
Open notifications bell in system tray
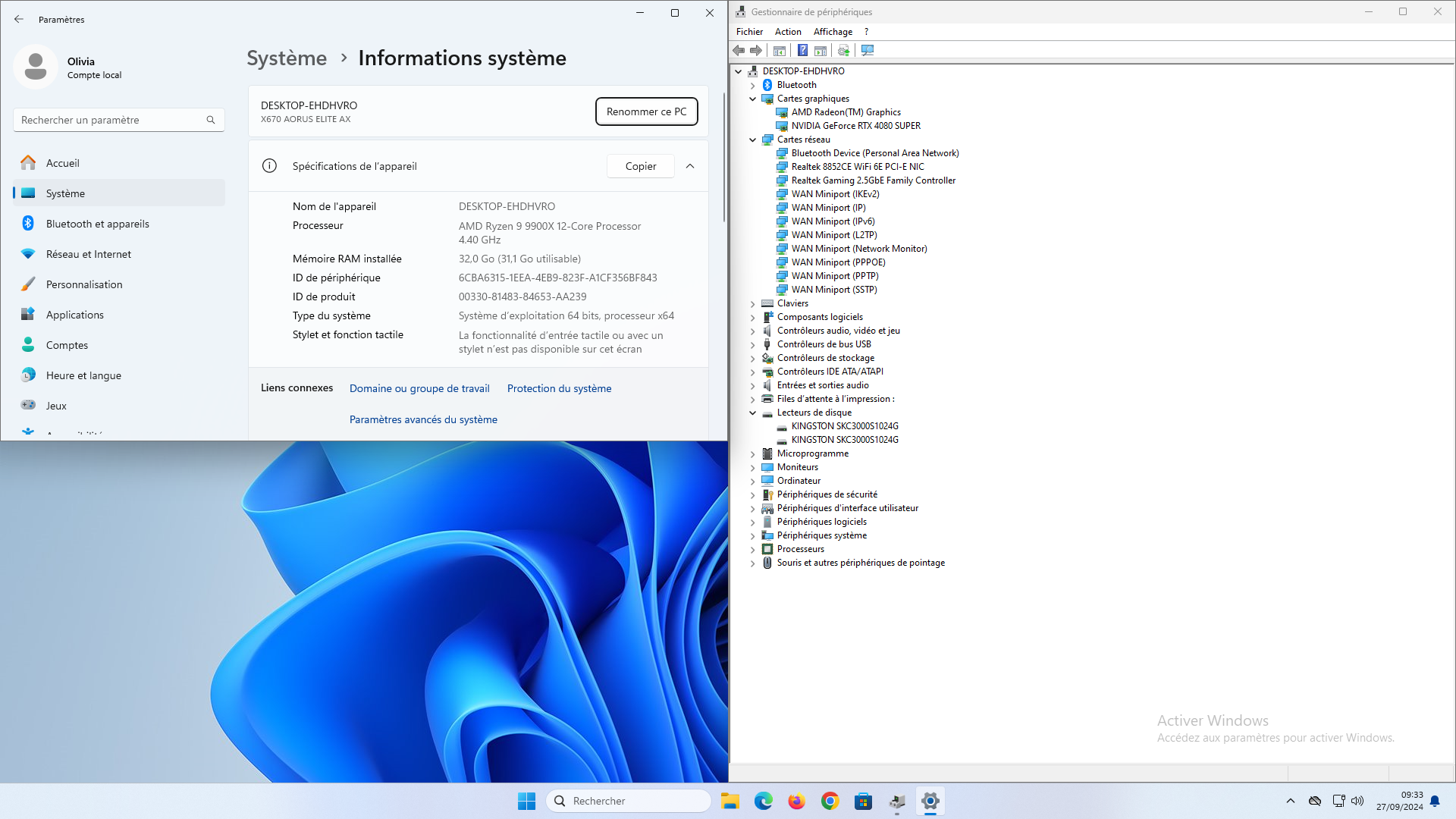click(1435, 801)
